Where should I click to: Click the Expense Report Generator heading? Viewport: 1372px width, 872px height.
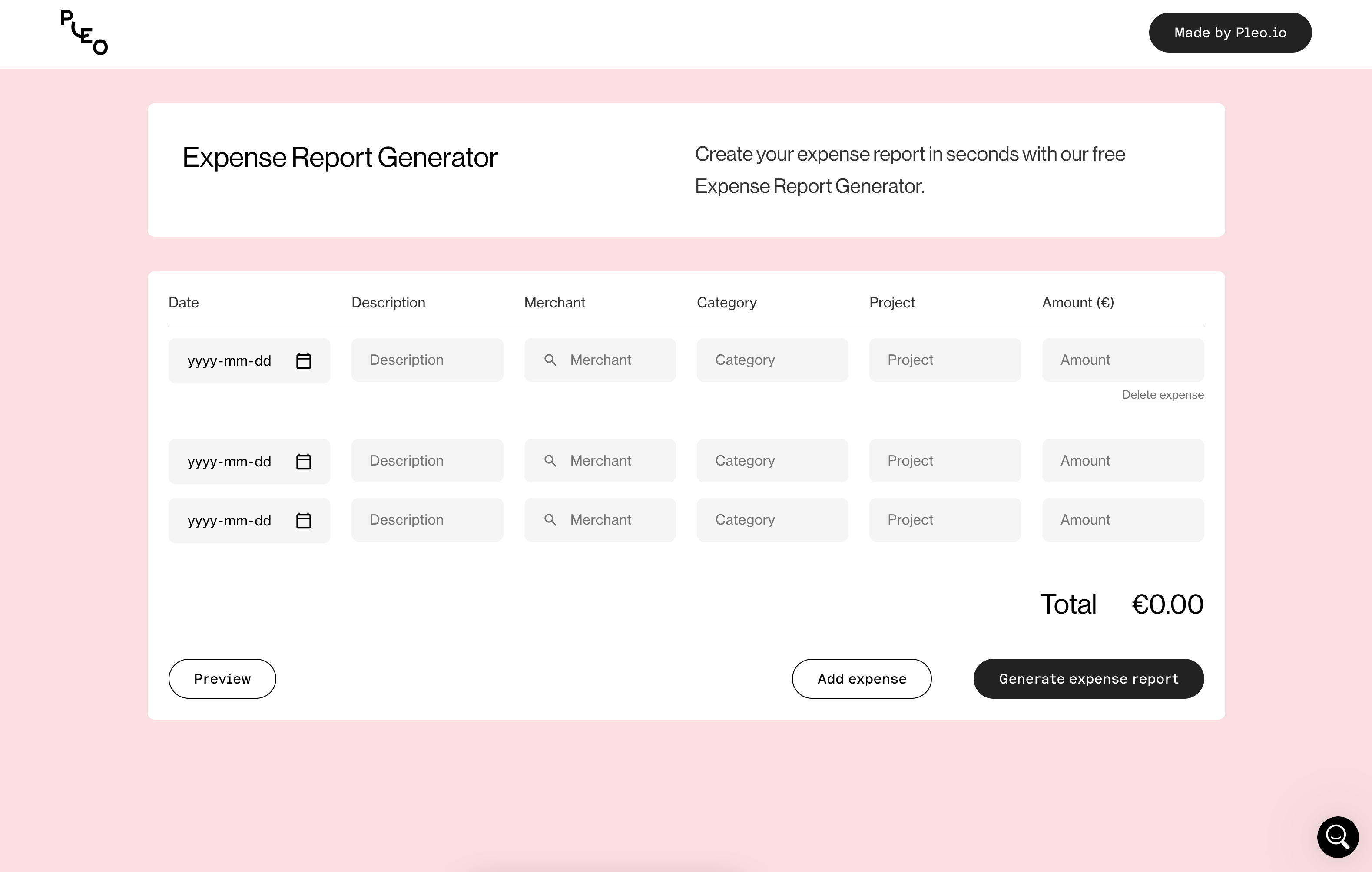tap(340, 157)
